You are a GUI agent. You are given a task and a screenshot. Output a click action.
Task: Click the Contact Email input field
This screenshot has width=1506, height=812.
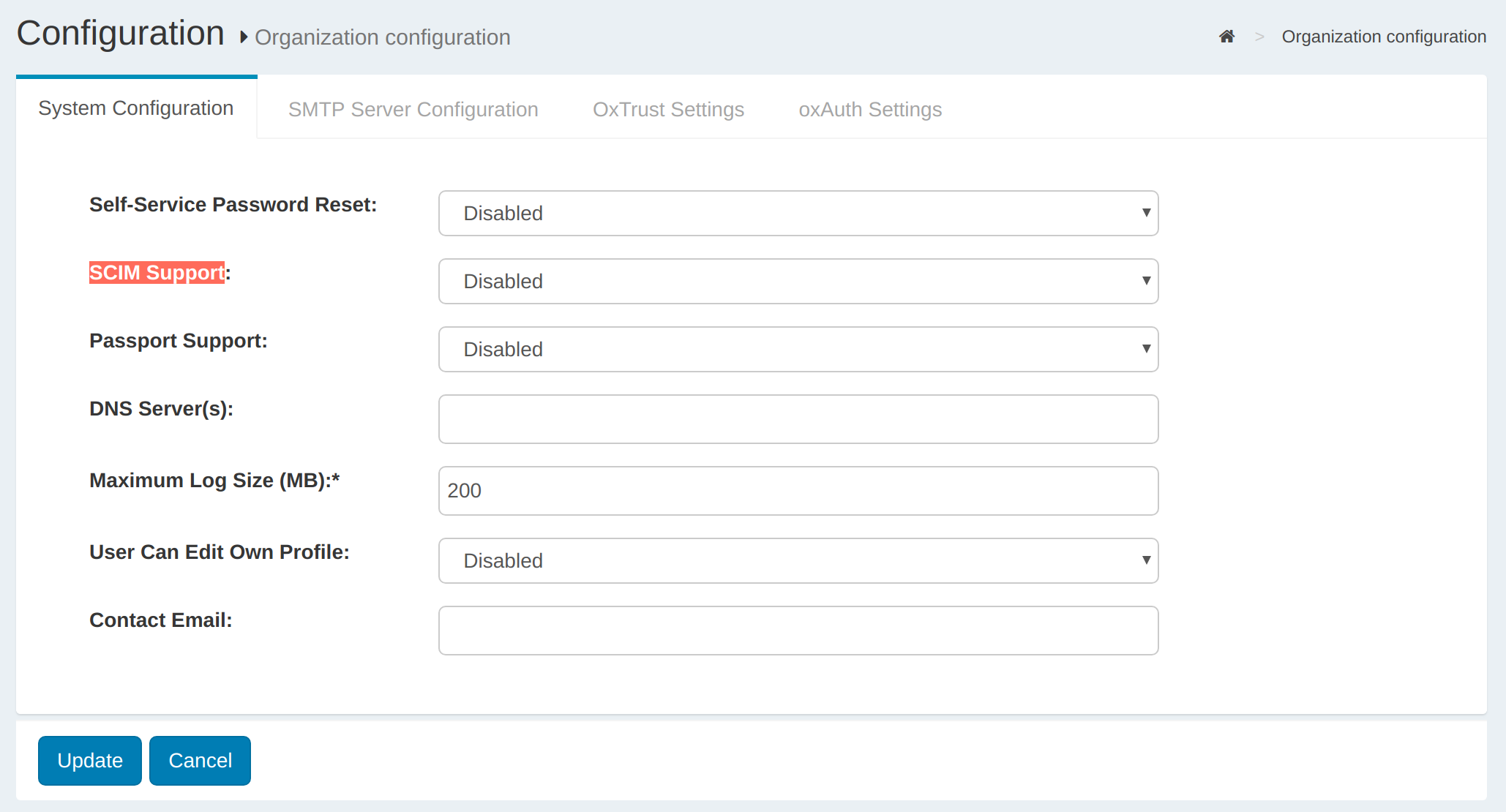[x=798, y=631]
